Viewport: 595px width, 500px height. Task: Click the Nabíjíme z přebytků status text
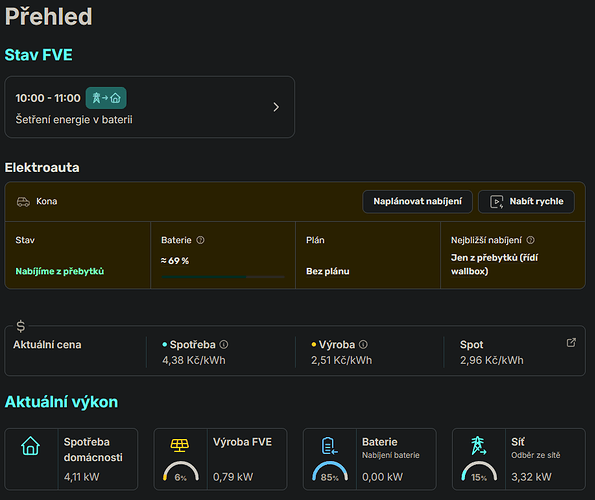click(60, 272)
